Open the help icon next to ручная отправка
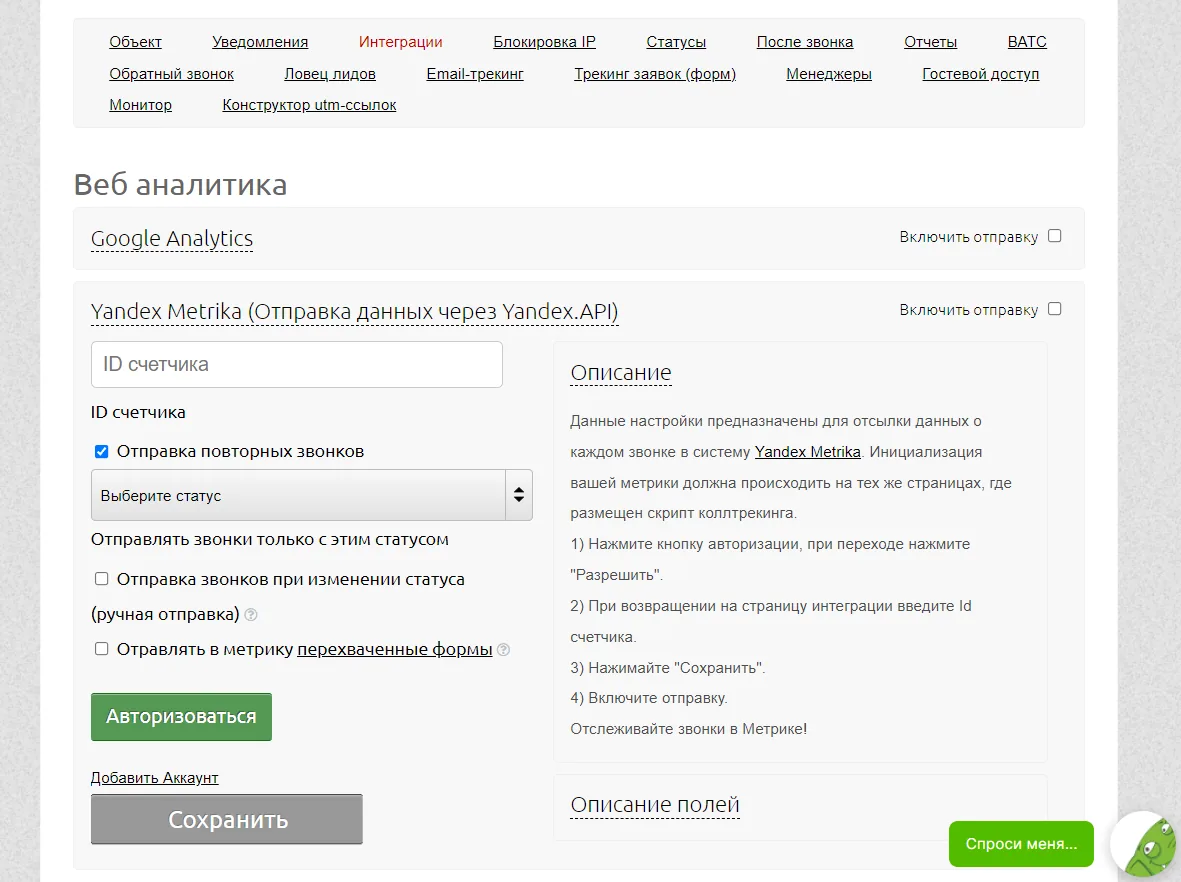This screenshot has width=1181, height=882. (x=252, y=615)
